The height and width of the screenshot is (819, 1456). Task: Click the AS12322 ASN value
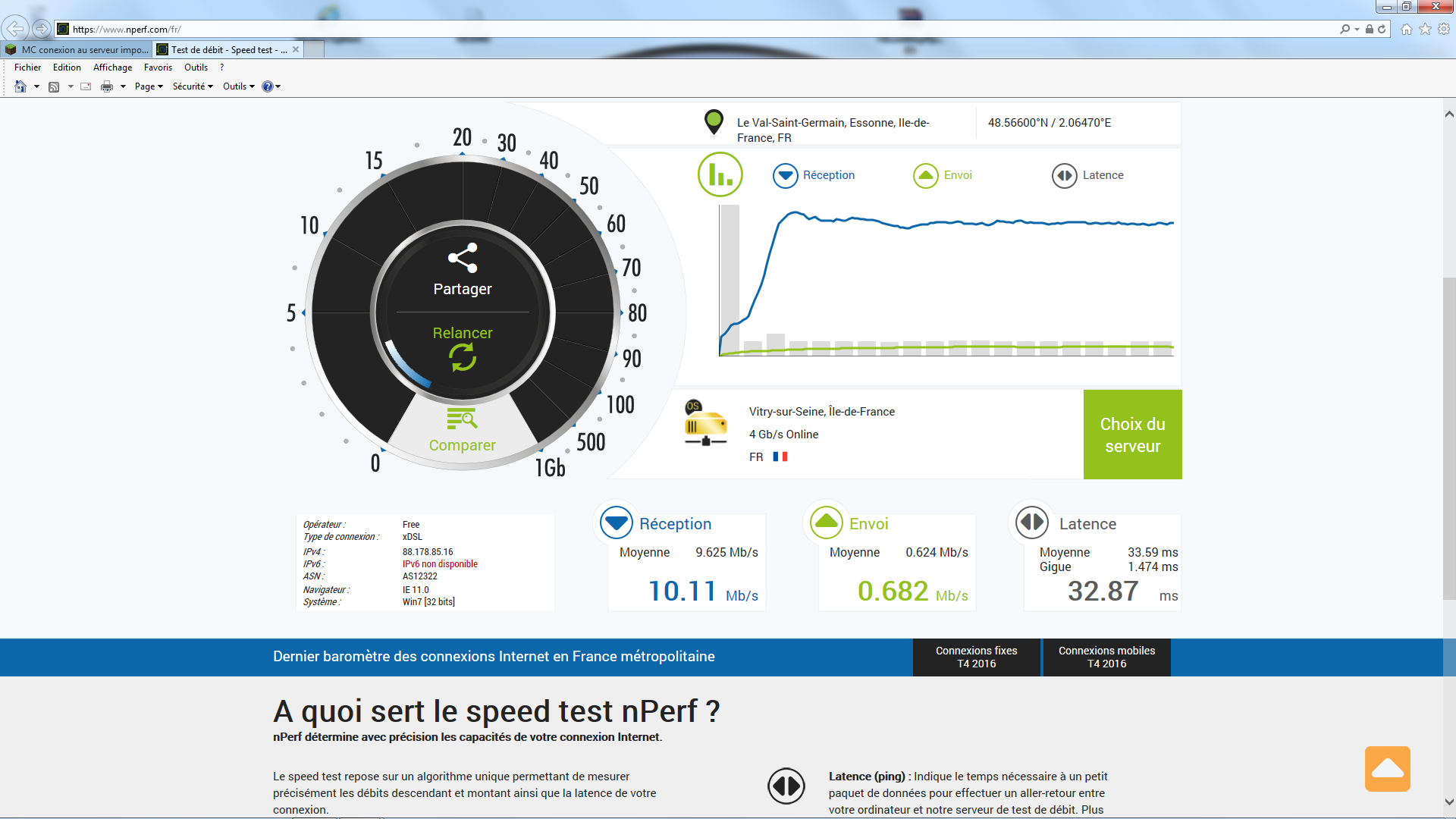click(x=419, y=576)
